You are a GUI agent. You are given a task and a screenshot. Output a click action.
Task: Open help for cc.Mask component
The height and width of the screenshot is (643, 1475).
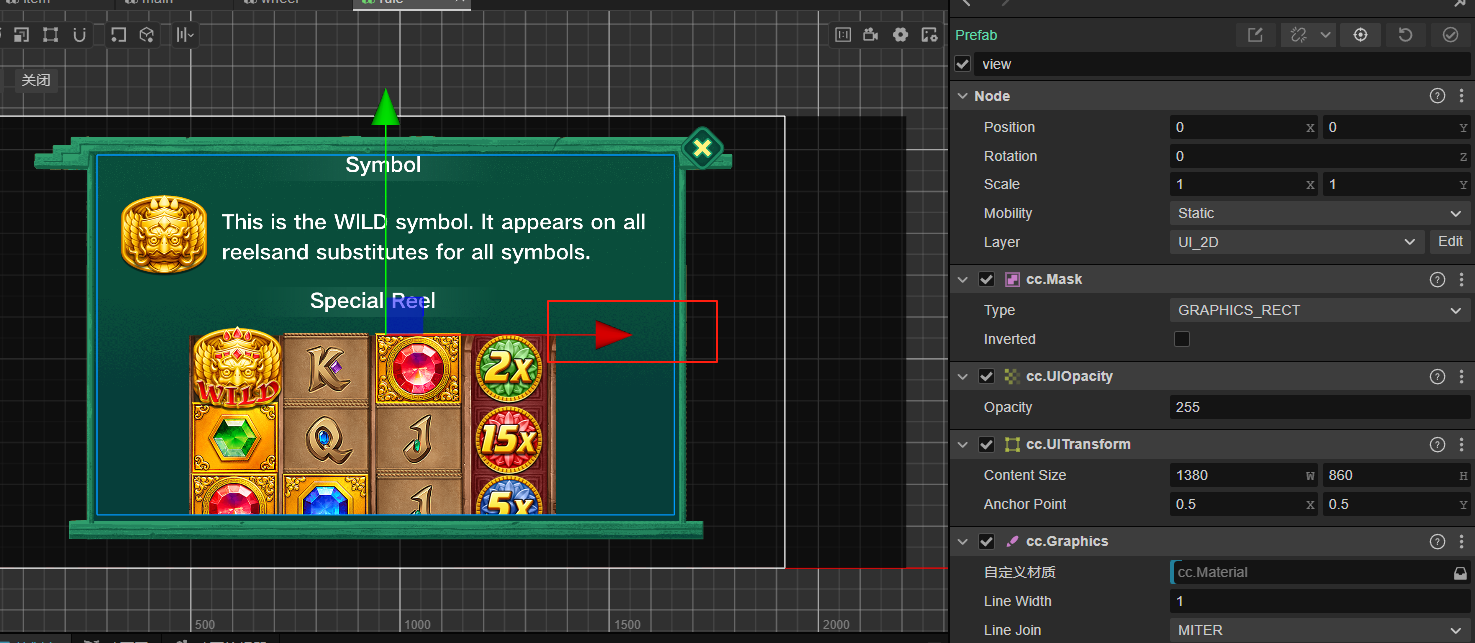[1438, 280]
